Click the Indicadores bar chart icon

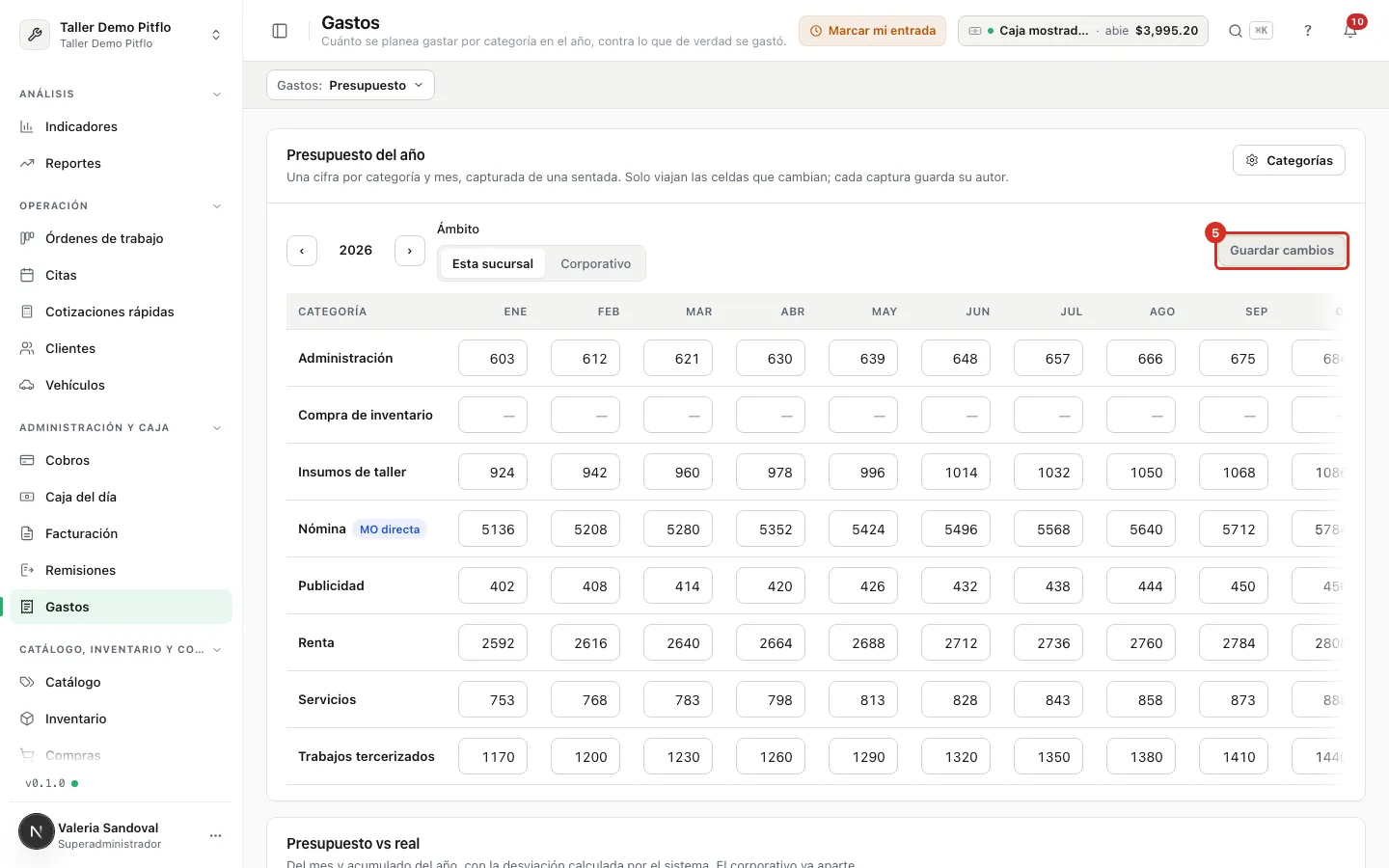[27, 126]
